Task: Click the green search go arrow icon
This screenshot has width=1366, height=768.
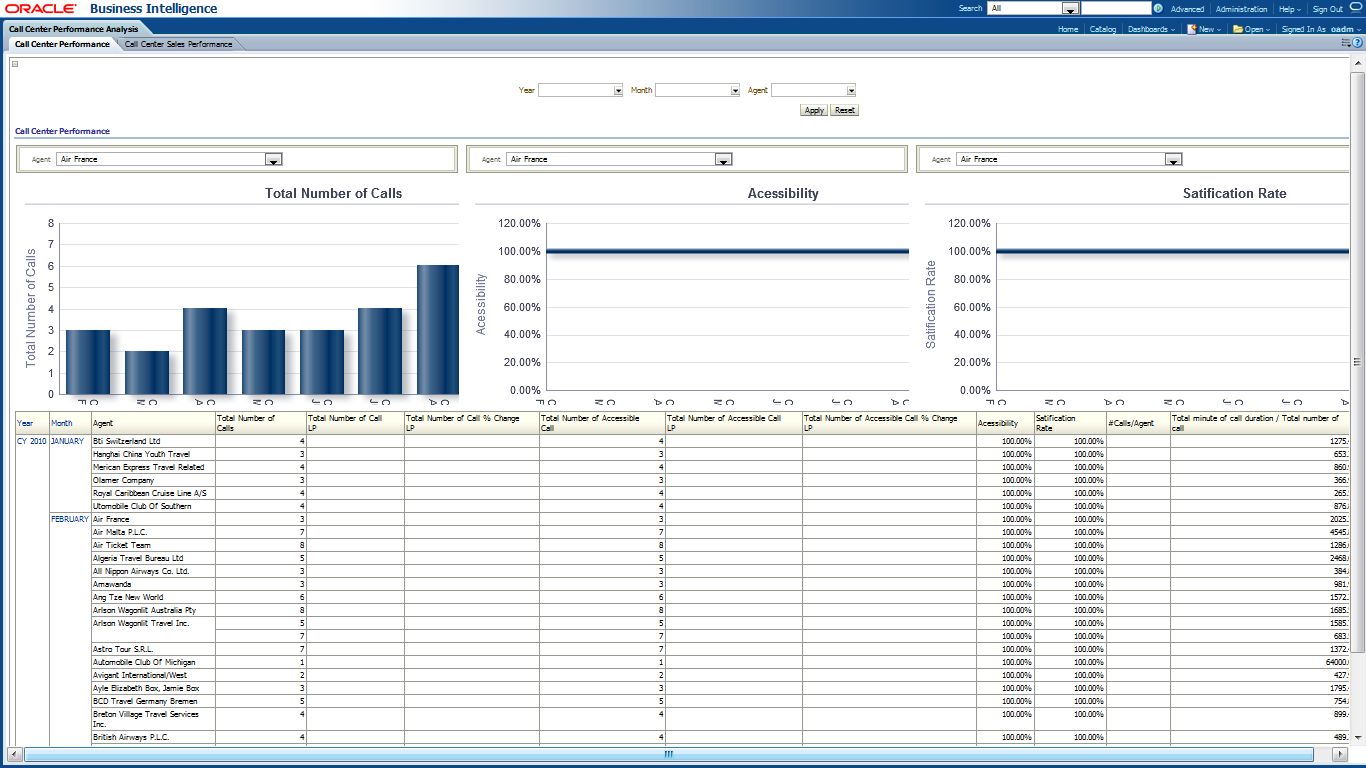Action: [x=1158, y=8]
